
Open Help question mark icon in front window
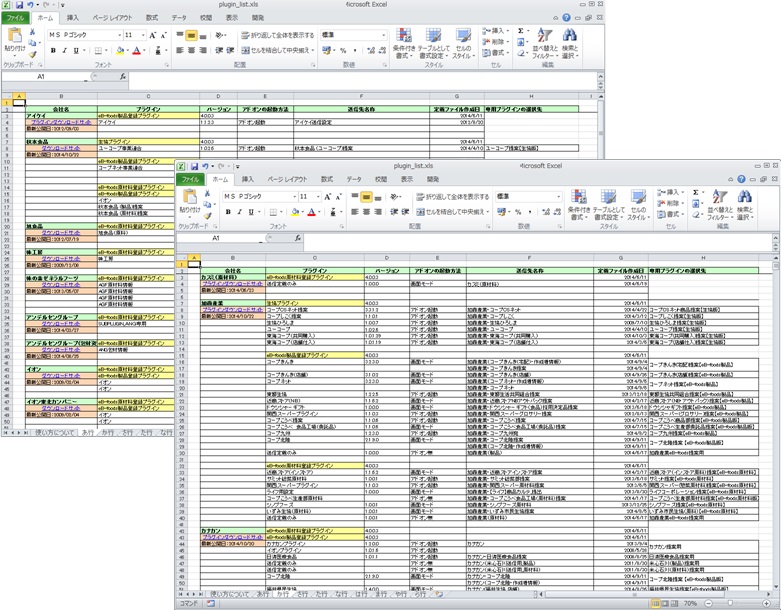(742, 179)
